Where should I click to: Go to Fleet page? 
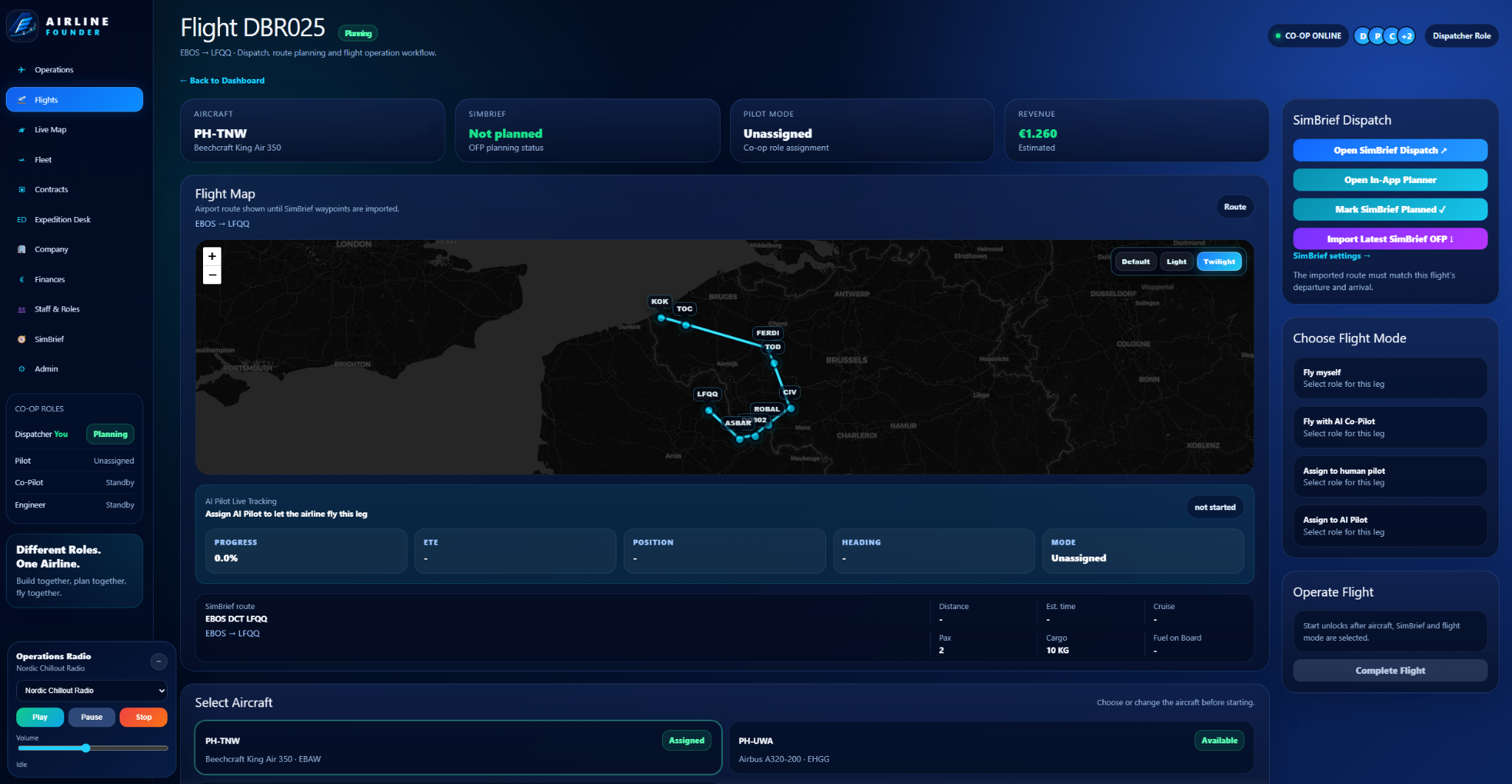pos(75,159)
